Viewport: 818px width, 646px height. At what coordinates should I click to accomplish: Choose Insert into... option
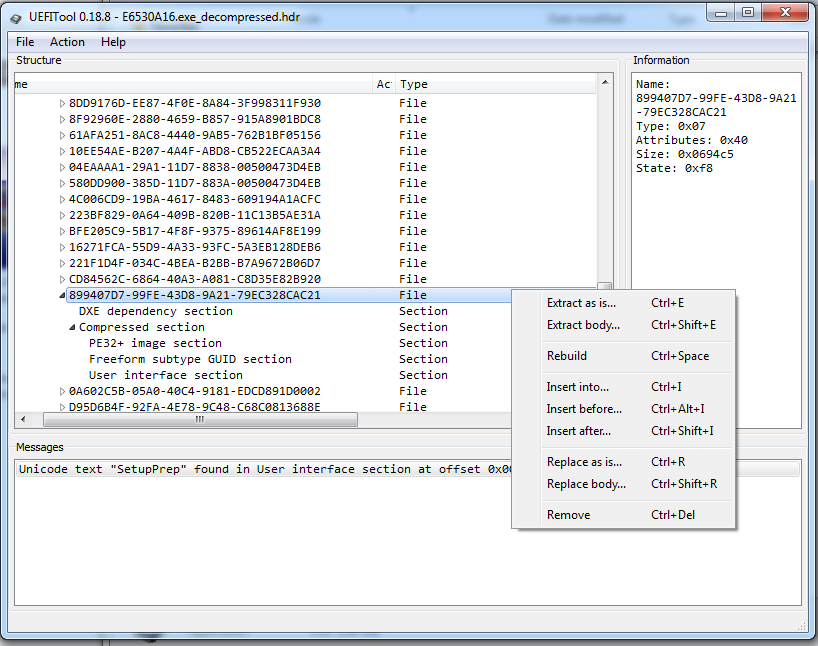click(x=623, y=387)
